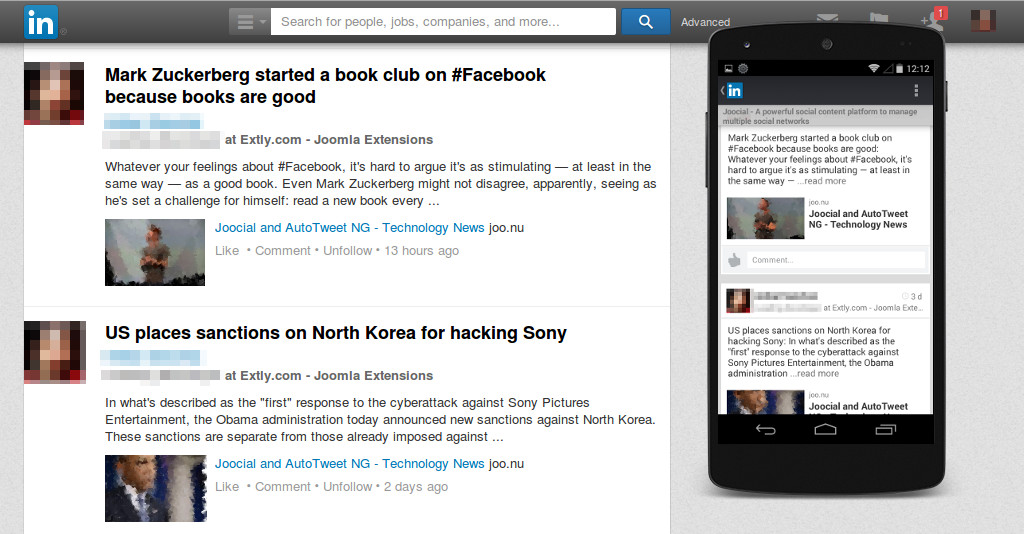
Task: Tap Android recent apps button
Action: 886,430
